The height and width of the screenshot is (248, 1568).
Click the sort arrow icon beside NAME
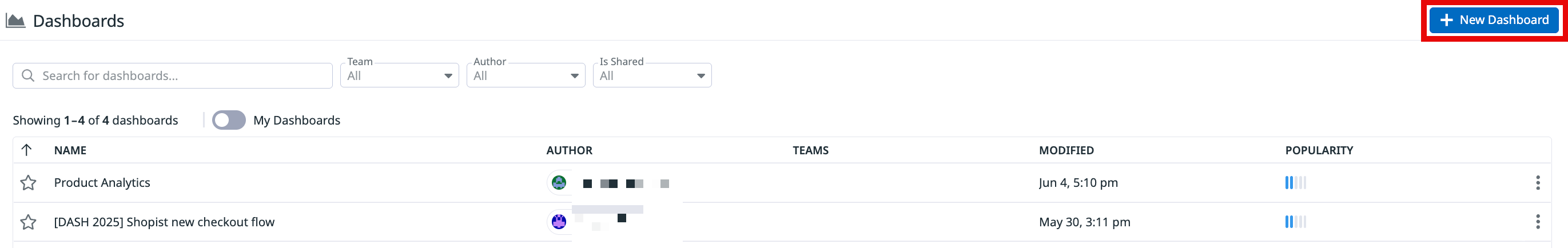[x=26, y=150]
